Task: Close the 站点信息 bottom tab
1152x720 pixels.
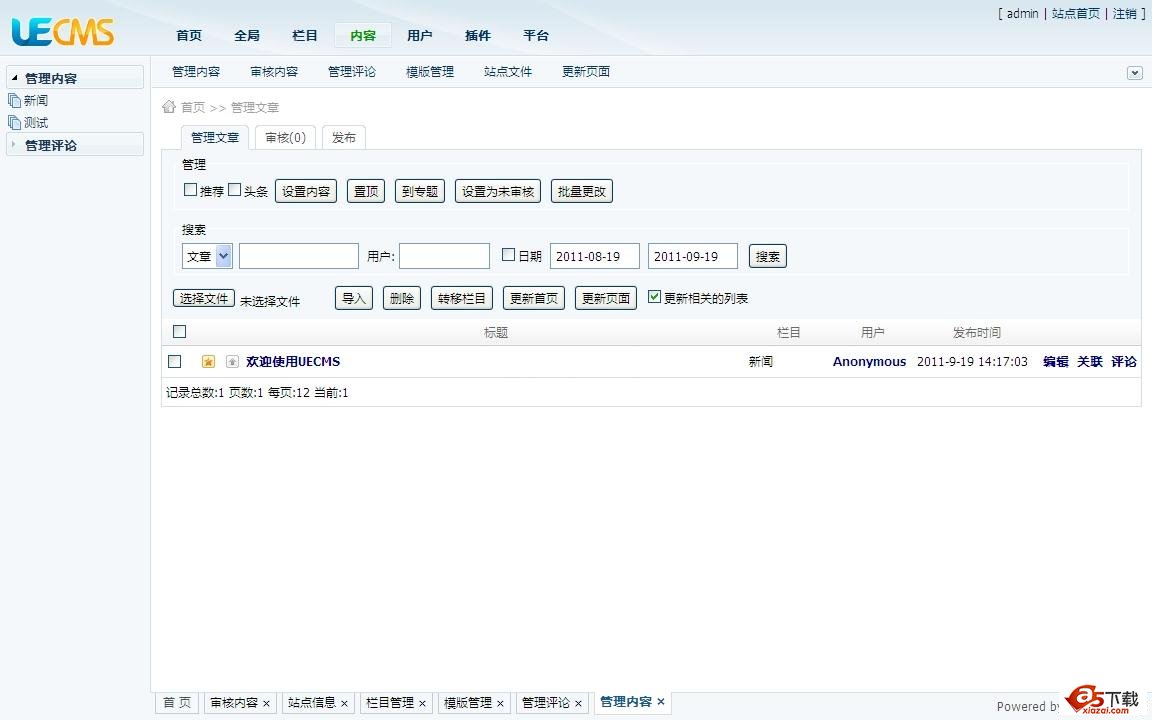Action: [x=344, y=704]
